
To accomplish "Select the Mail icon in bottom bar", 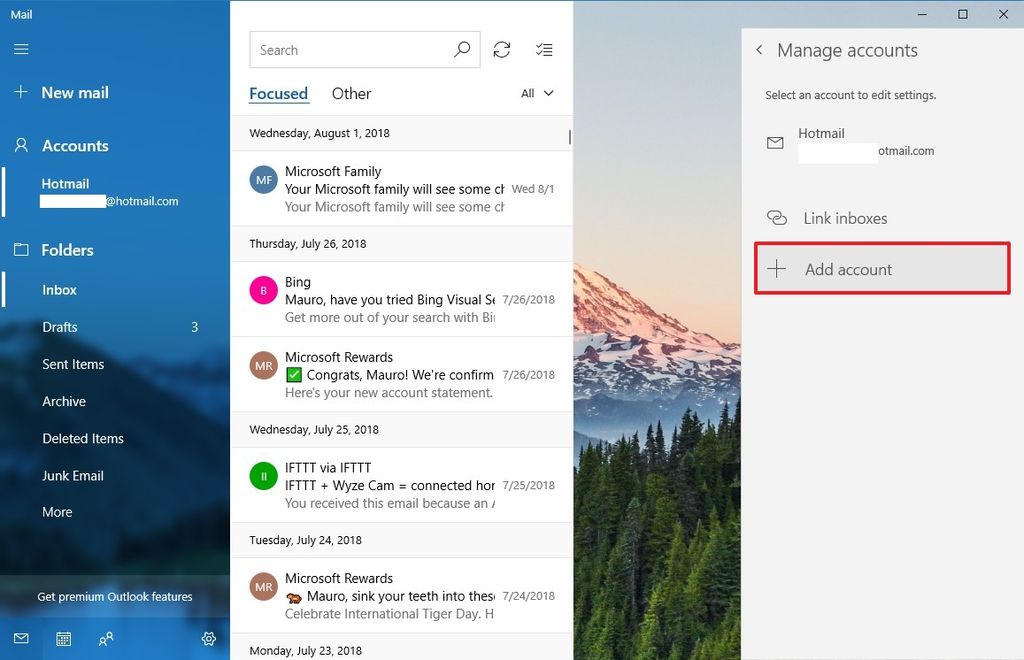I will (20, 639).
